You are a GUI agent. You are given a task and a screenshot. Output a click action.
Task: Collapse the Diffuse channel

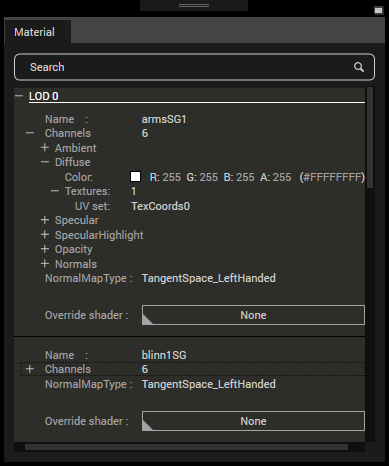[x=45, y=162]
